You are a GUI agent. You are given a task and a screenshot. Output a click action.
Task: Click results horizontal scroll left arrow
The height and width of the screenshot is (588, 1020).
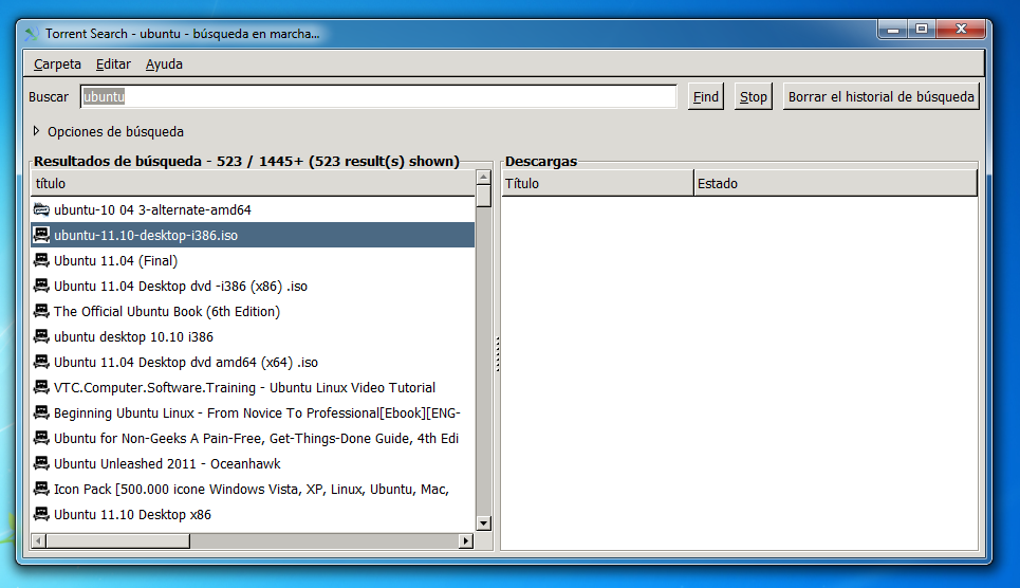pos(39,541)
